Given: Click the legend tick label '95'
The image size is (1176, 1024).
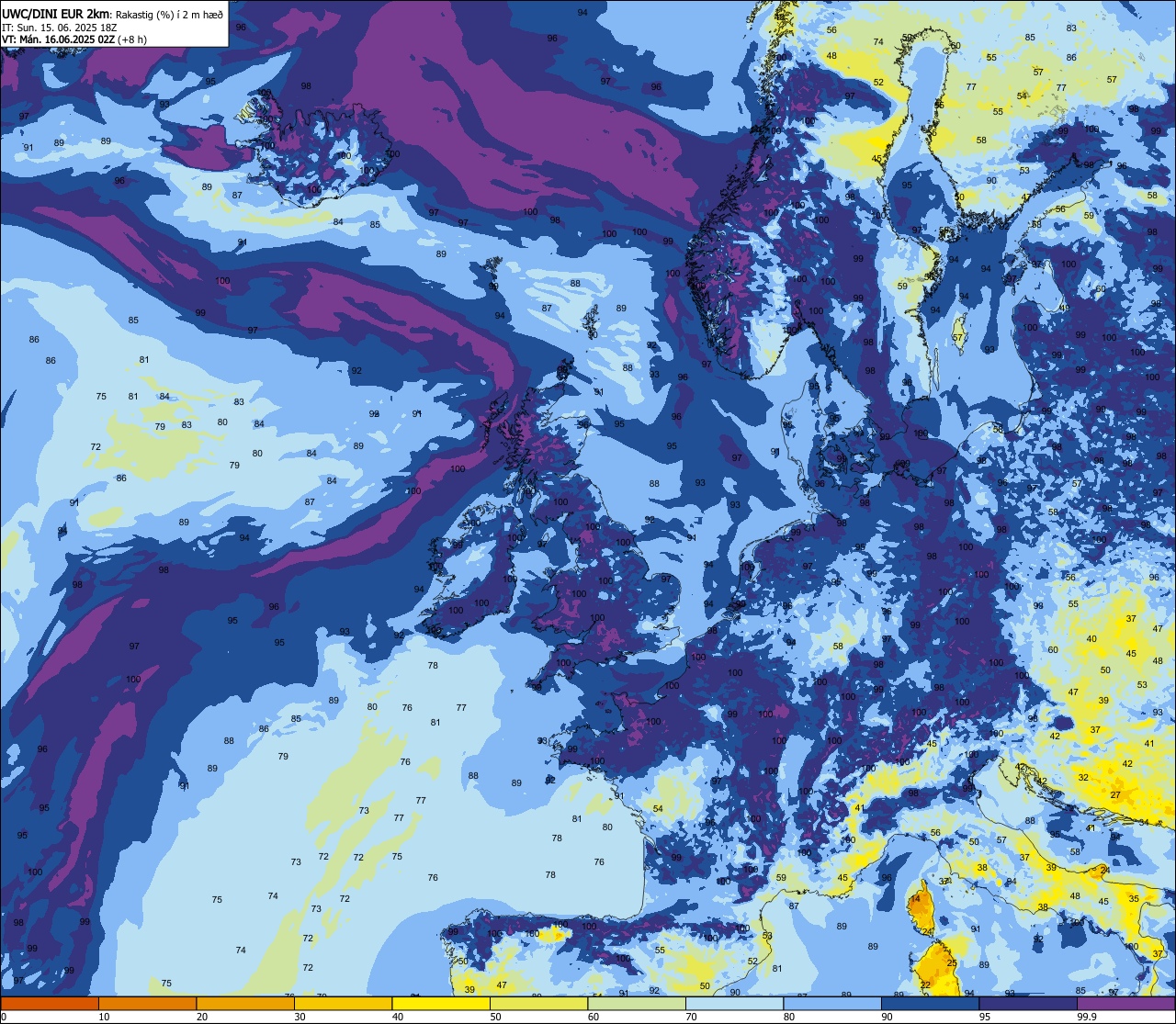Looking at the screenshot, I should [x=985, y=1017].
